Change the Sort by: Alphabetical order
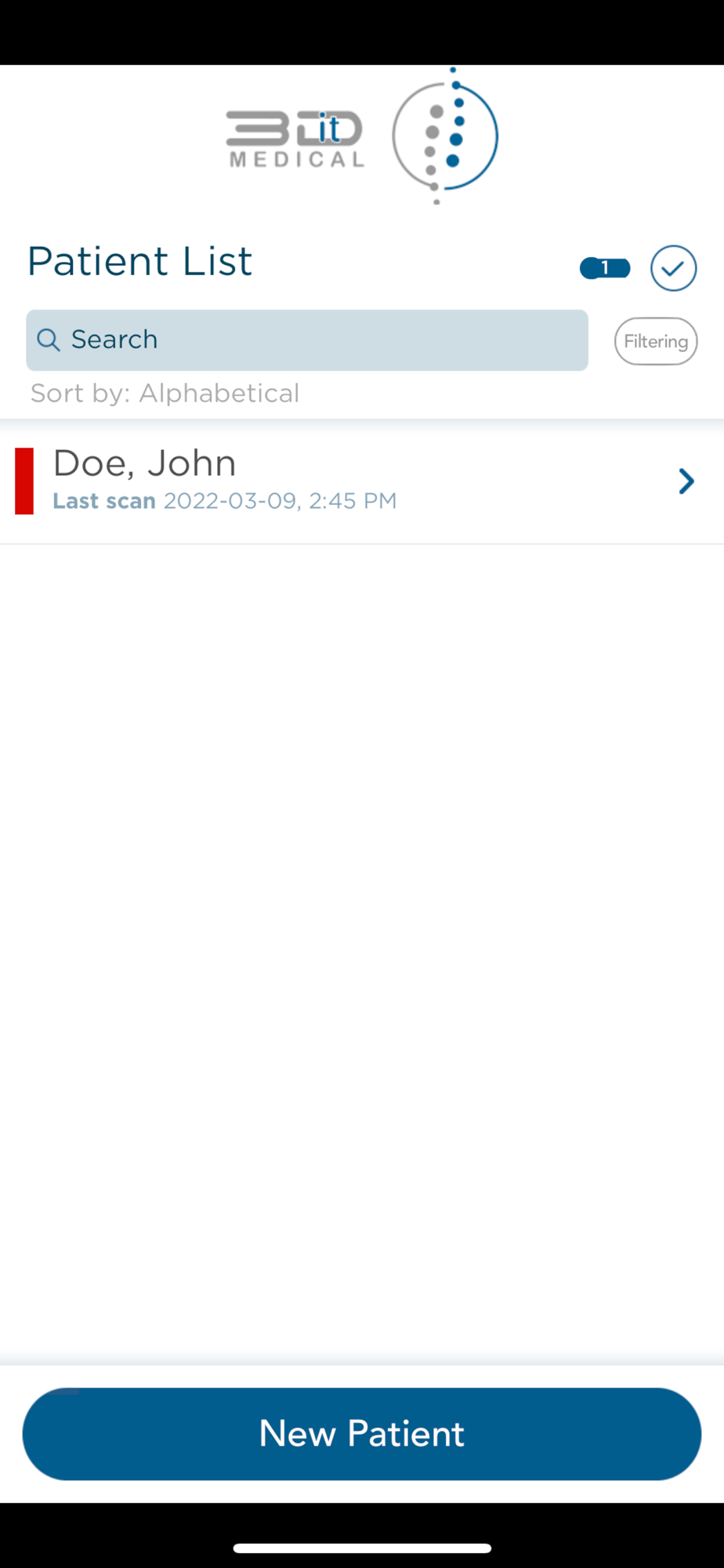 165,393
